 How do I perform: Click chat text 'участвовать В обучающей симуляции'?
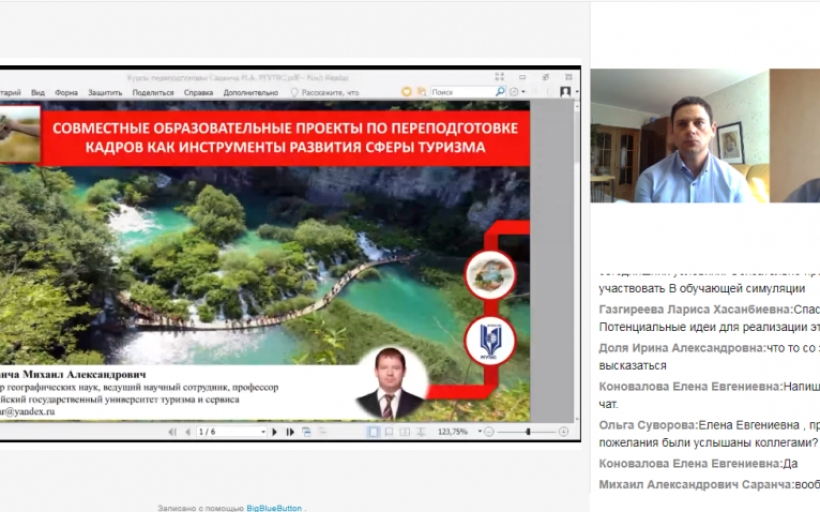click(702, 288)
